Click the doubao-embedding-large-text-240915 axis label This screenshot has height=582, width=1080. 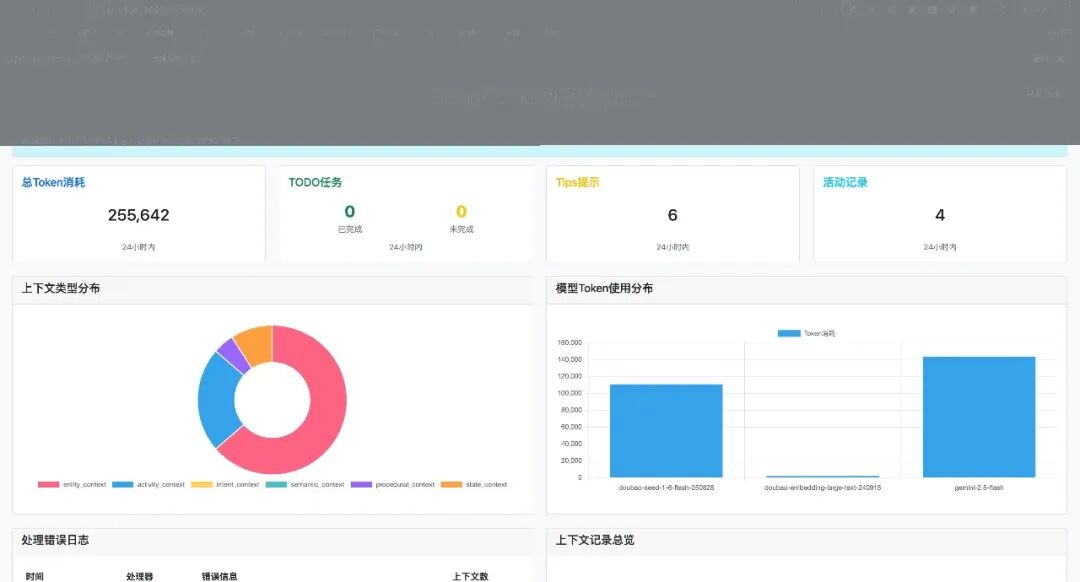822,488
